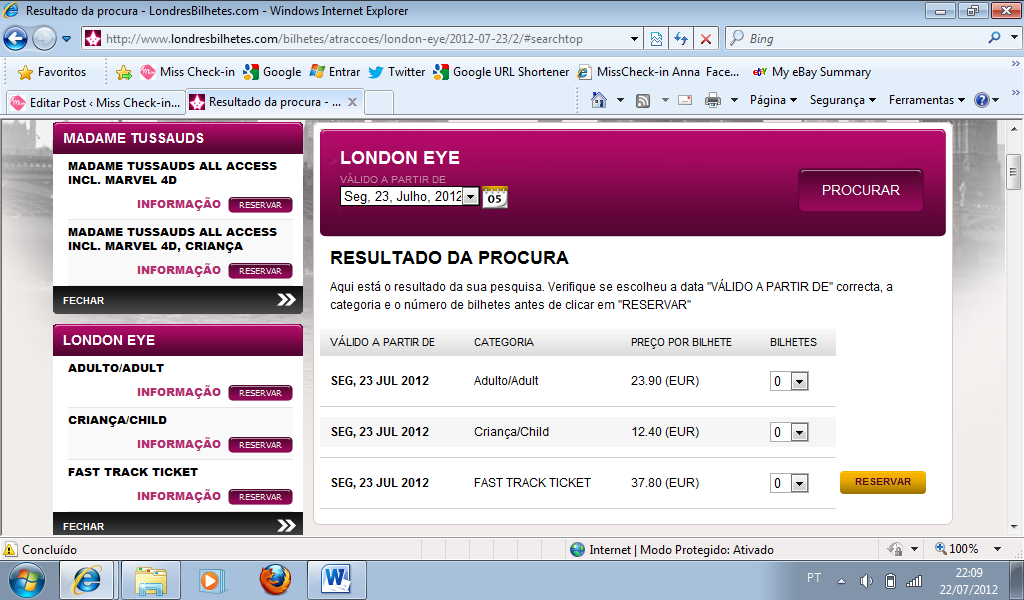The image size is (1024, 600).
Task: Click the yellow RESERVAR button
Action: click(x=882, y=482)
